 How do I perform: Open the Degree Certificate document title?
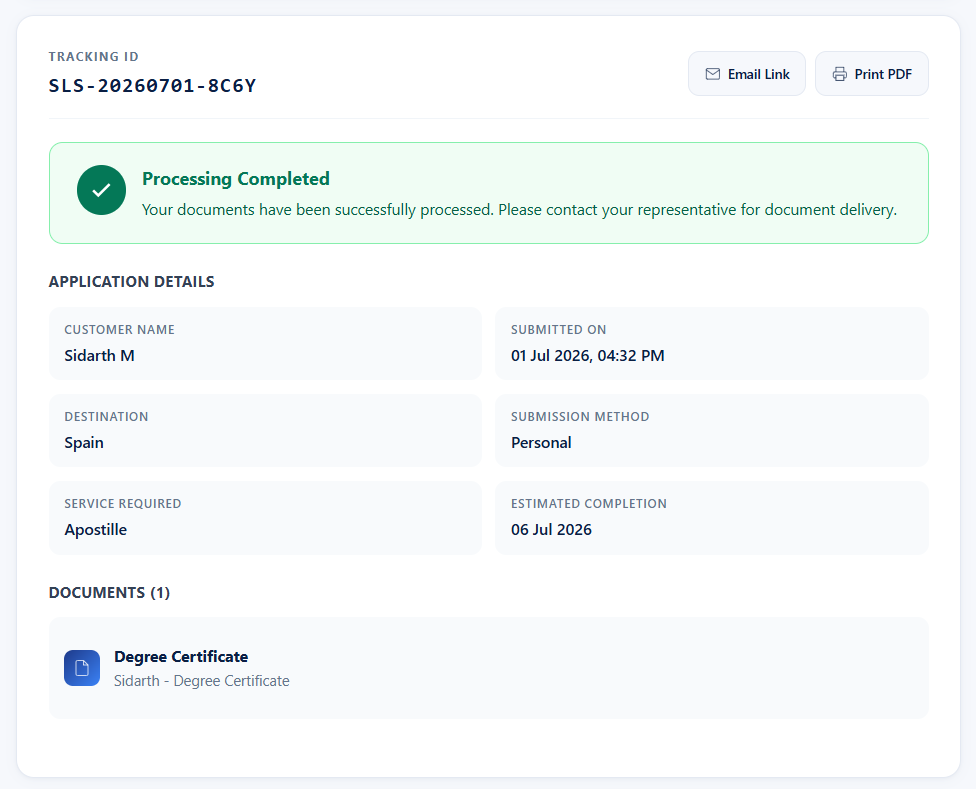click(x=181, y=657)
